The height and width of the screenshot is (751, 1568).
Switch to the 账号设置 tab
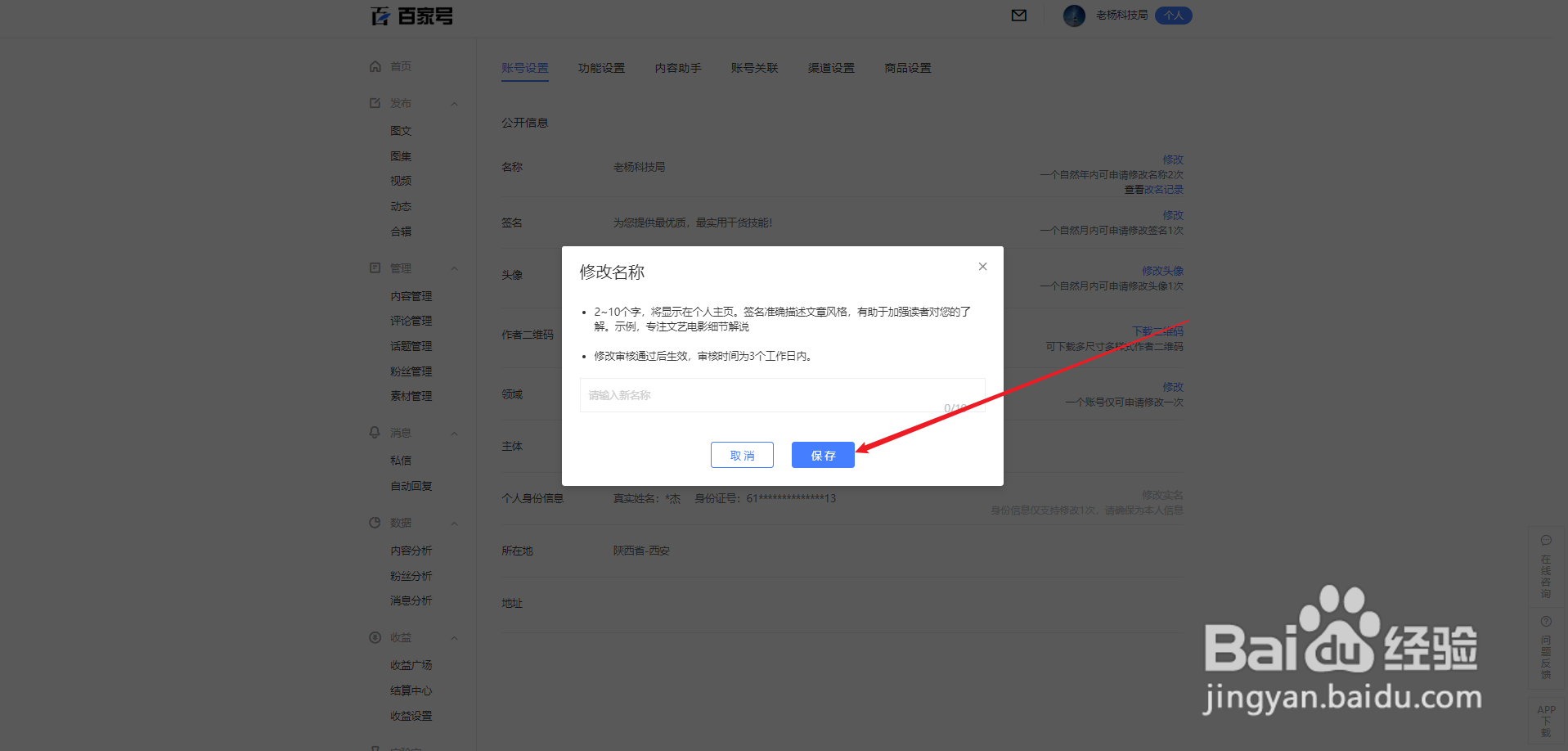[525, 68]
